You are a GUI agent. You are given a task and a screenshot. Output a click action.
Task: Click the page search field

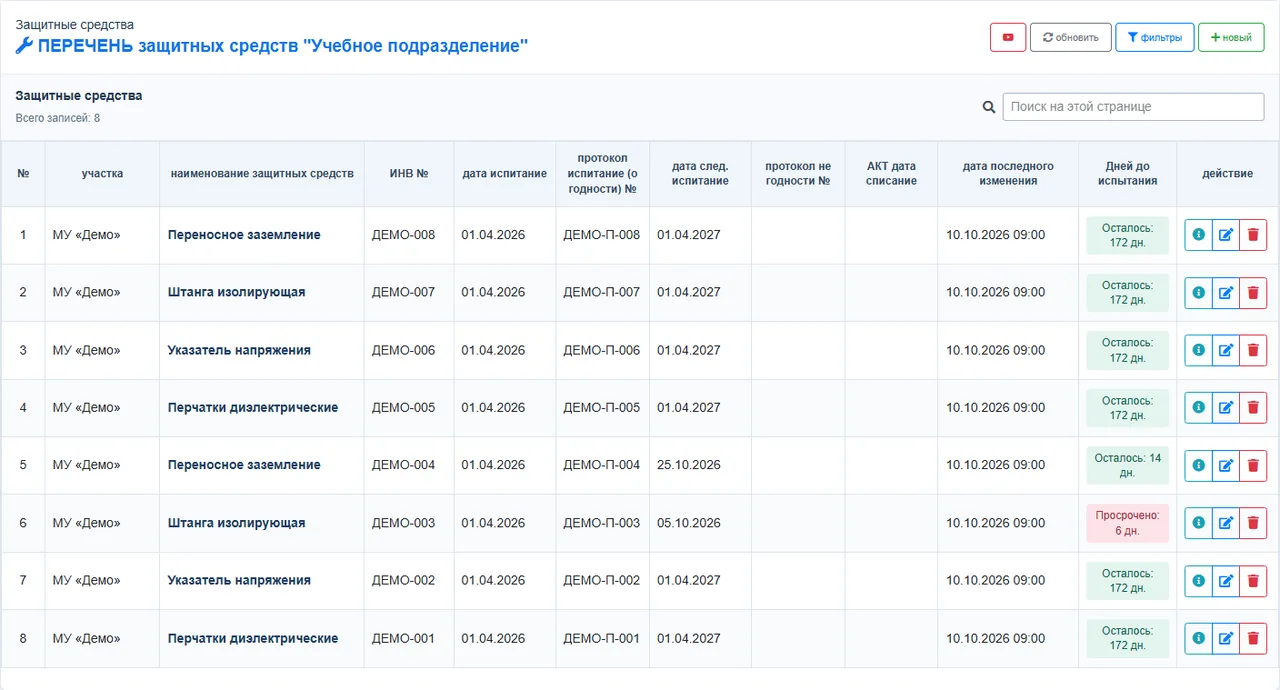(1133, 107)
